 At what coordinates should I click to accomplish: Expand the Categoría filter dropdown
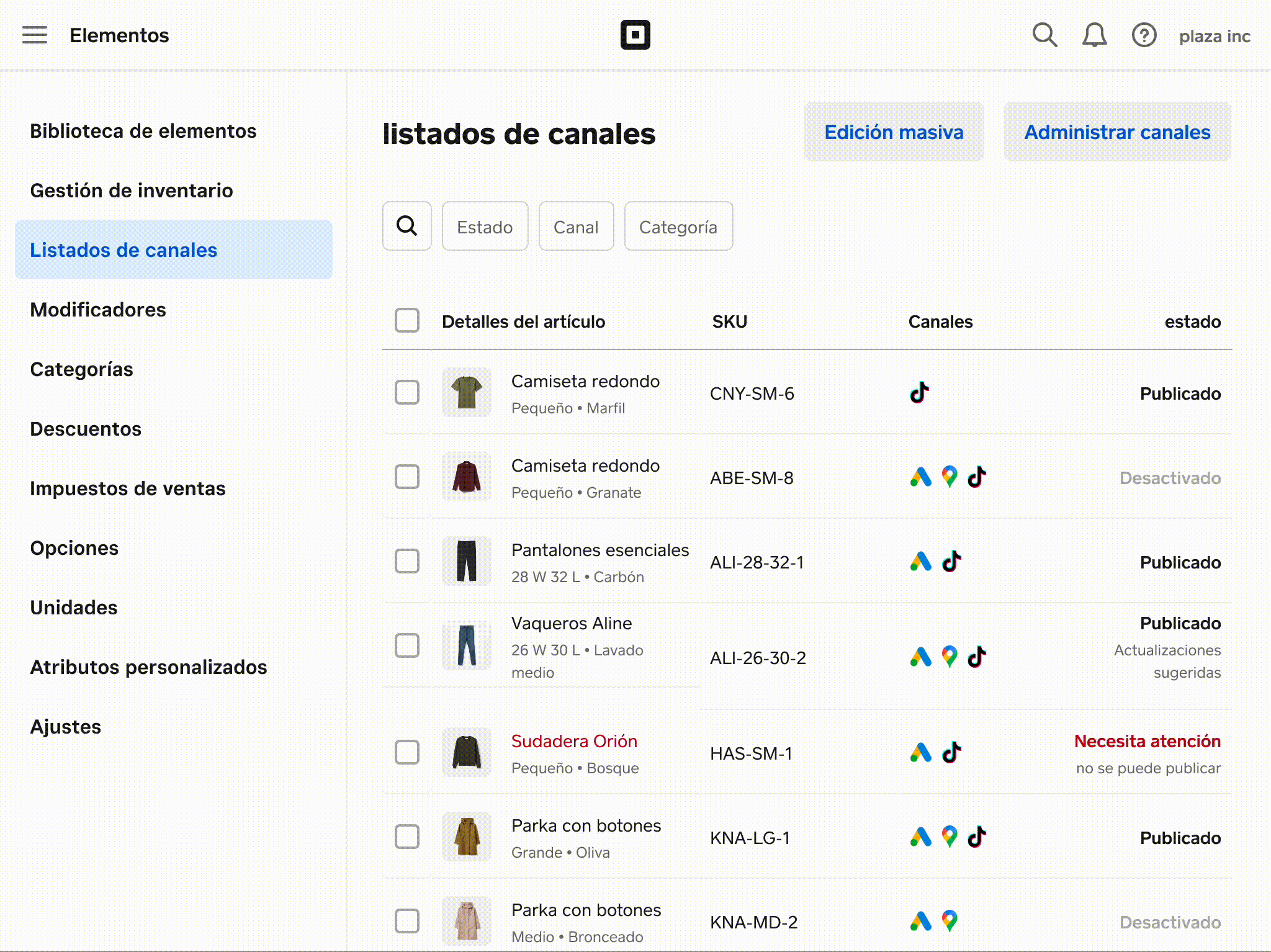pyautogui.click(x=678, y=227)
